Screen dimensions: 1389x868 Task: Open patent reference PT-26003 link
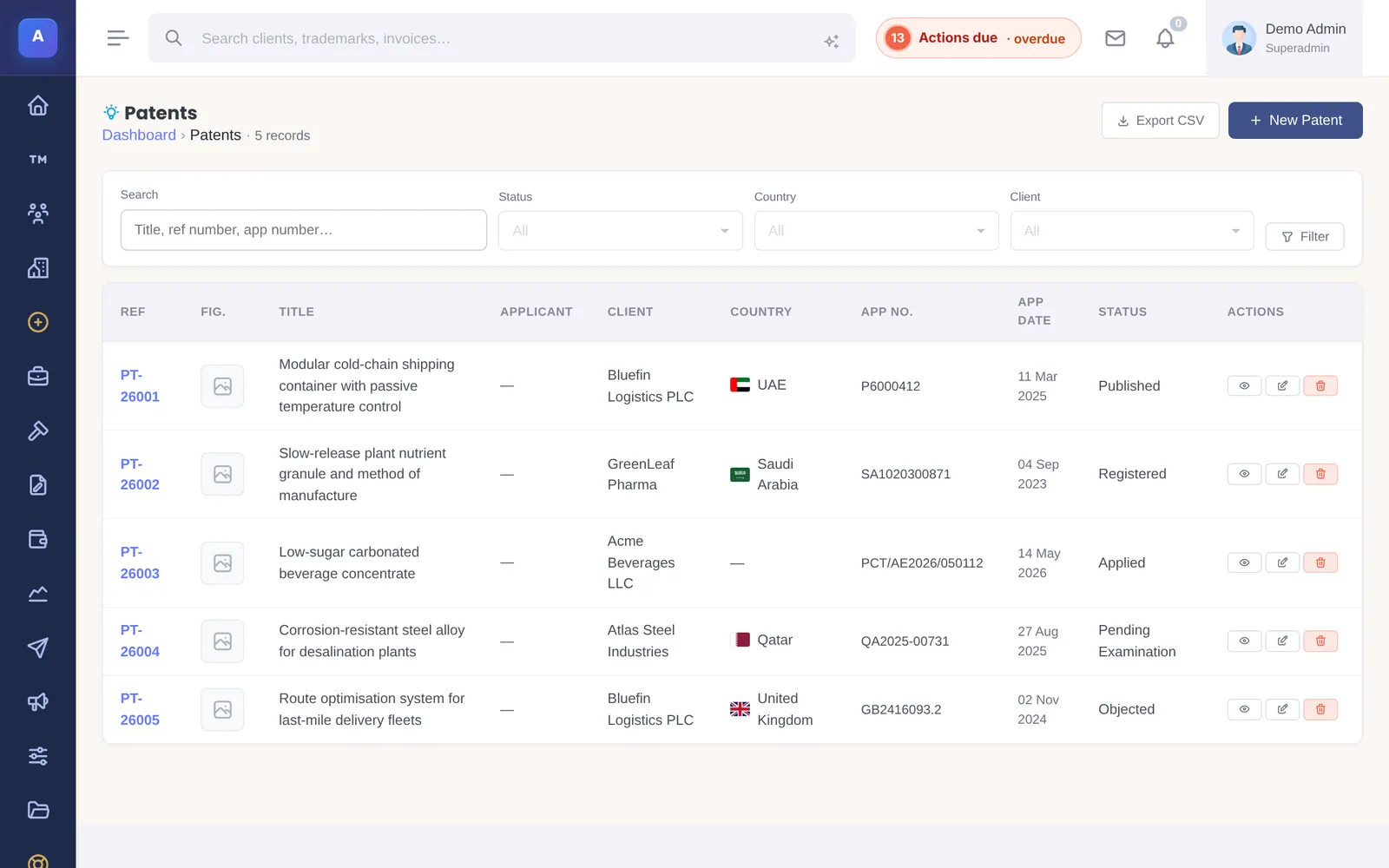[x=140, y=562]
